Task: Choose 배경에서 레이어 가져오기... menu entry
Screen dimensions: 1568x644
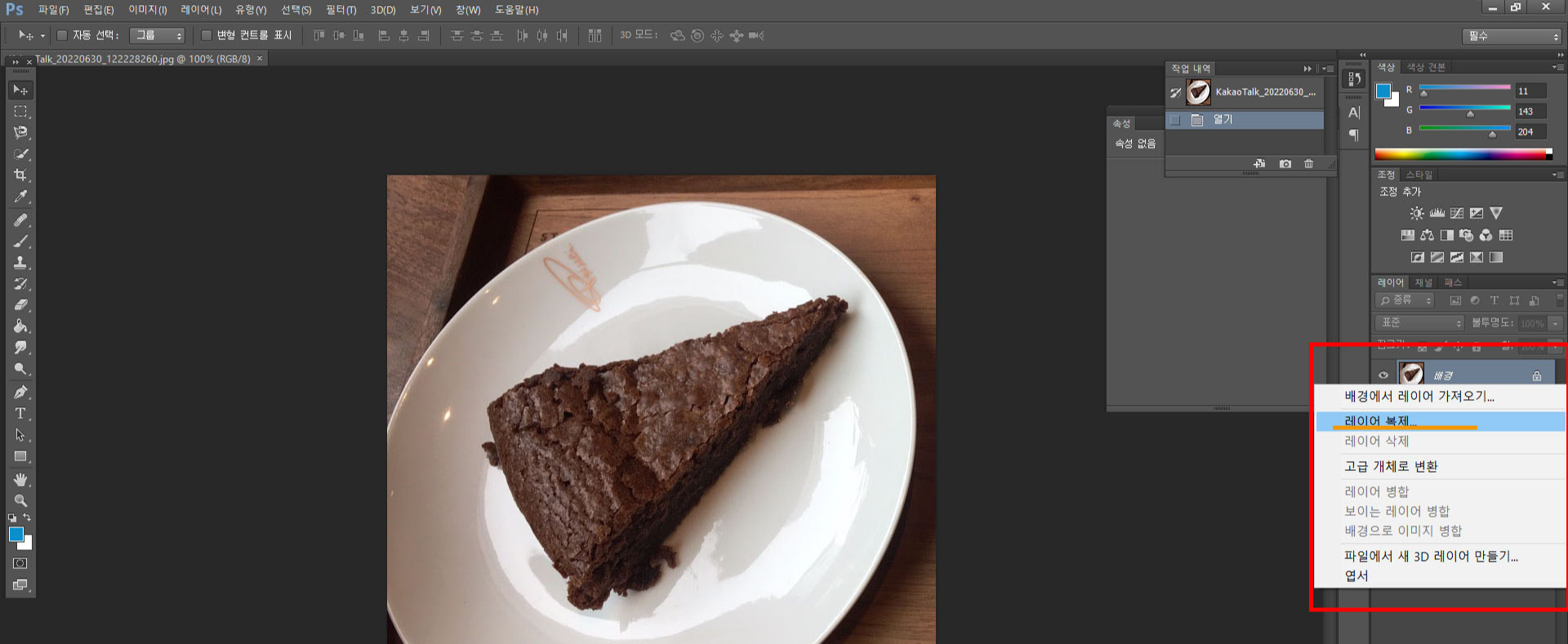Action: pos(1419,396)
